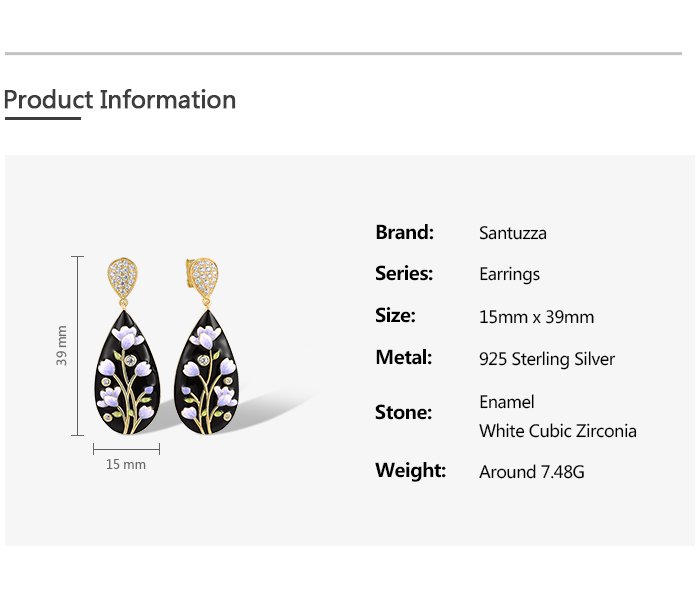This screenshot has width=700, height=596.
Task: Click the dark underline beneath Product Information
Action: tap(42, 119)
